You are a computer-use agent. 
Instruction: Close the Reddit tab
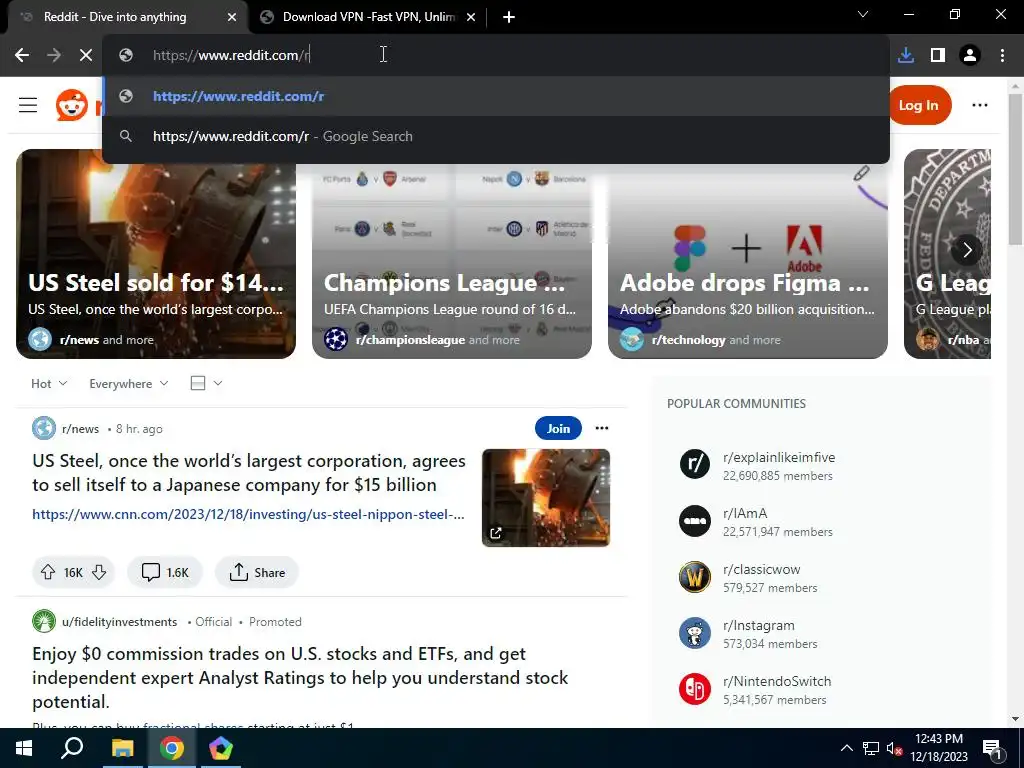coord(232,17)
